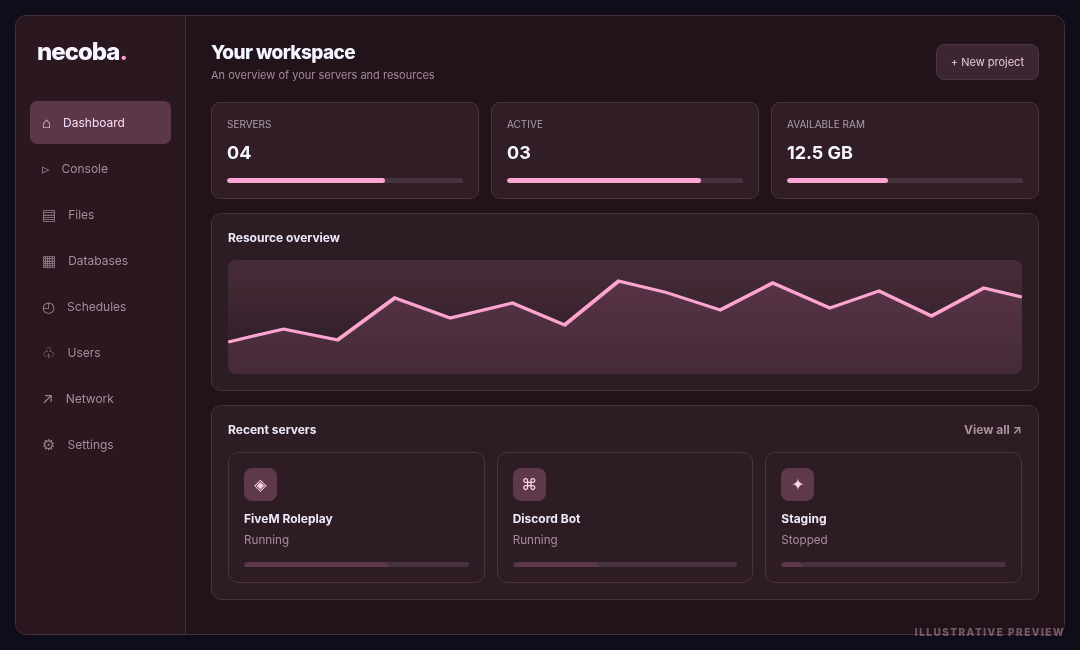Open the Staging server name

pyautogui.click(x=804, y=518)
